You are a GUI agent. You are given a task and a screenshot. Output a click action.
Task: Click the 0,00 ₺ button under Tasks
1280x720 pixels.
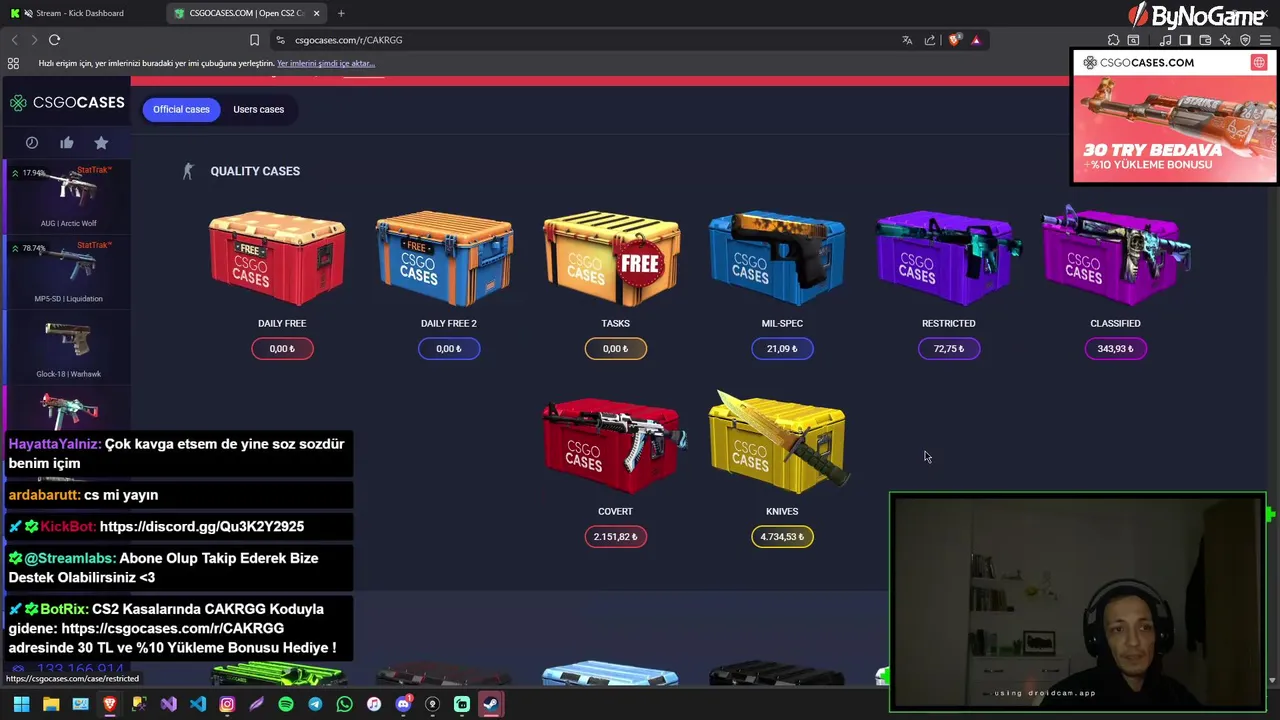tap(615, 349)
